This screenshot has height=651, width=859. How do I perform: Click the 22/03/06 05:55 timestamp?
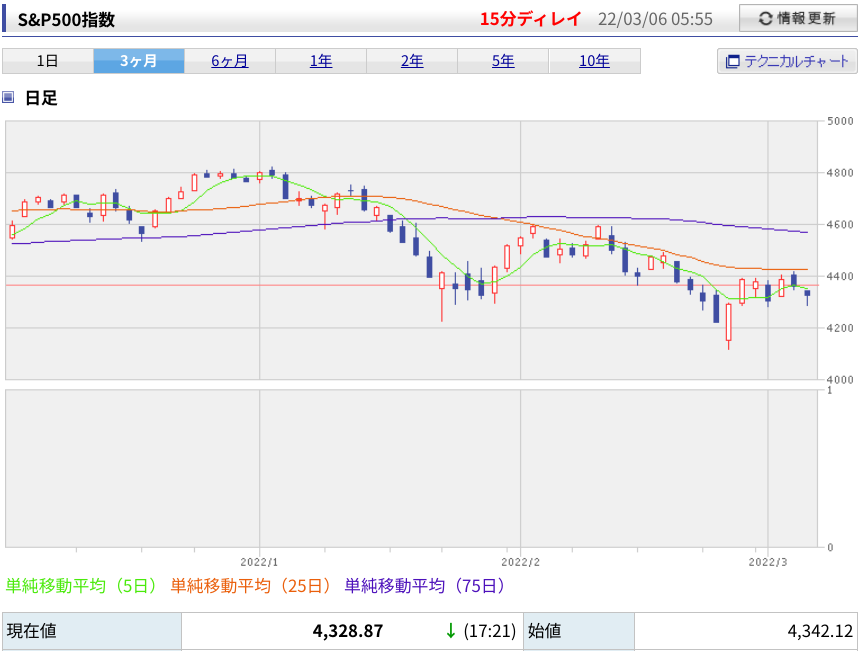[x=655, y=19]
